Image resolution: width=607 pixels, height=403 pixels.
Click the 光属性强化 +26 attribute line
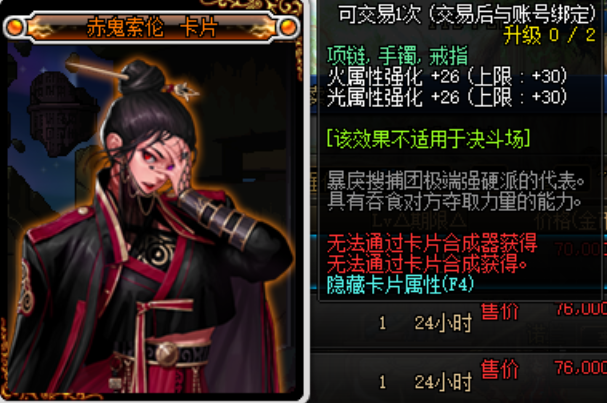447,97
